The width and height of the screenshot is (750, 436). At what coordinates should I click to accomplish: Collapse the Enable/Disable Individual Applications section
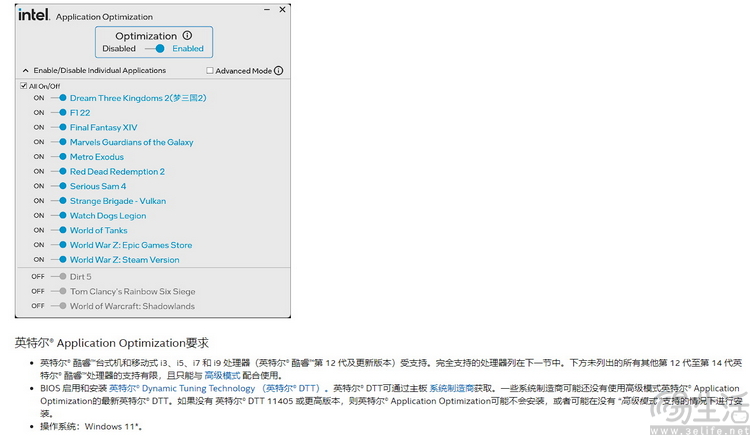[x=25, y=71]
